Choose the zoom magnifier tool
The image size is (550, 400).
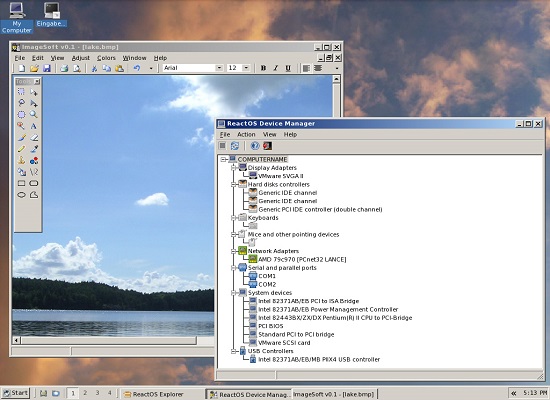(34, 114)
